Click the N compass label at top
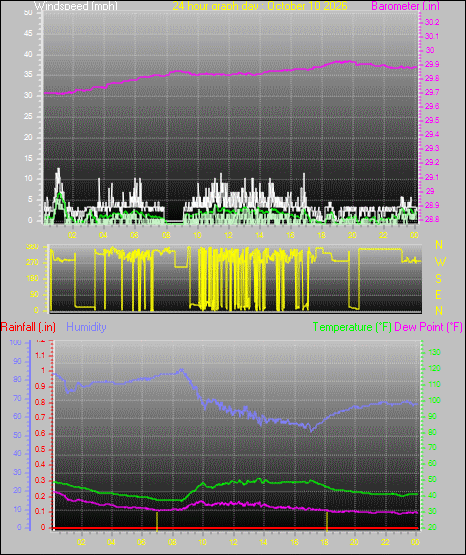The height and width of the screenshot is (555, 466). [x=439, y=245]
